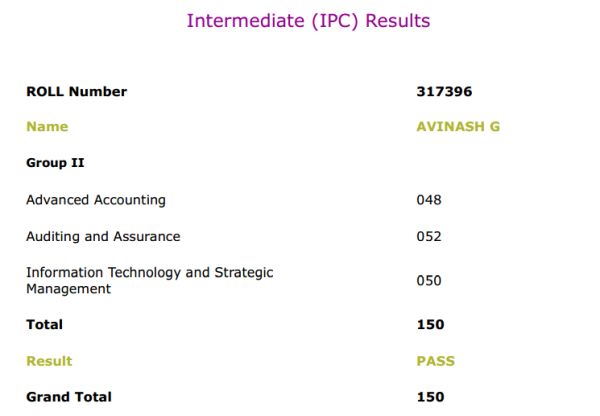This screenshot has height=416, width=600.
Task: Click the Advanced Accounting subject row
Action: pyautogui.click(x=96, y=200)
